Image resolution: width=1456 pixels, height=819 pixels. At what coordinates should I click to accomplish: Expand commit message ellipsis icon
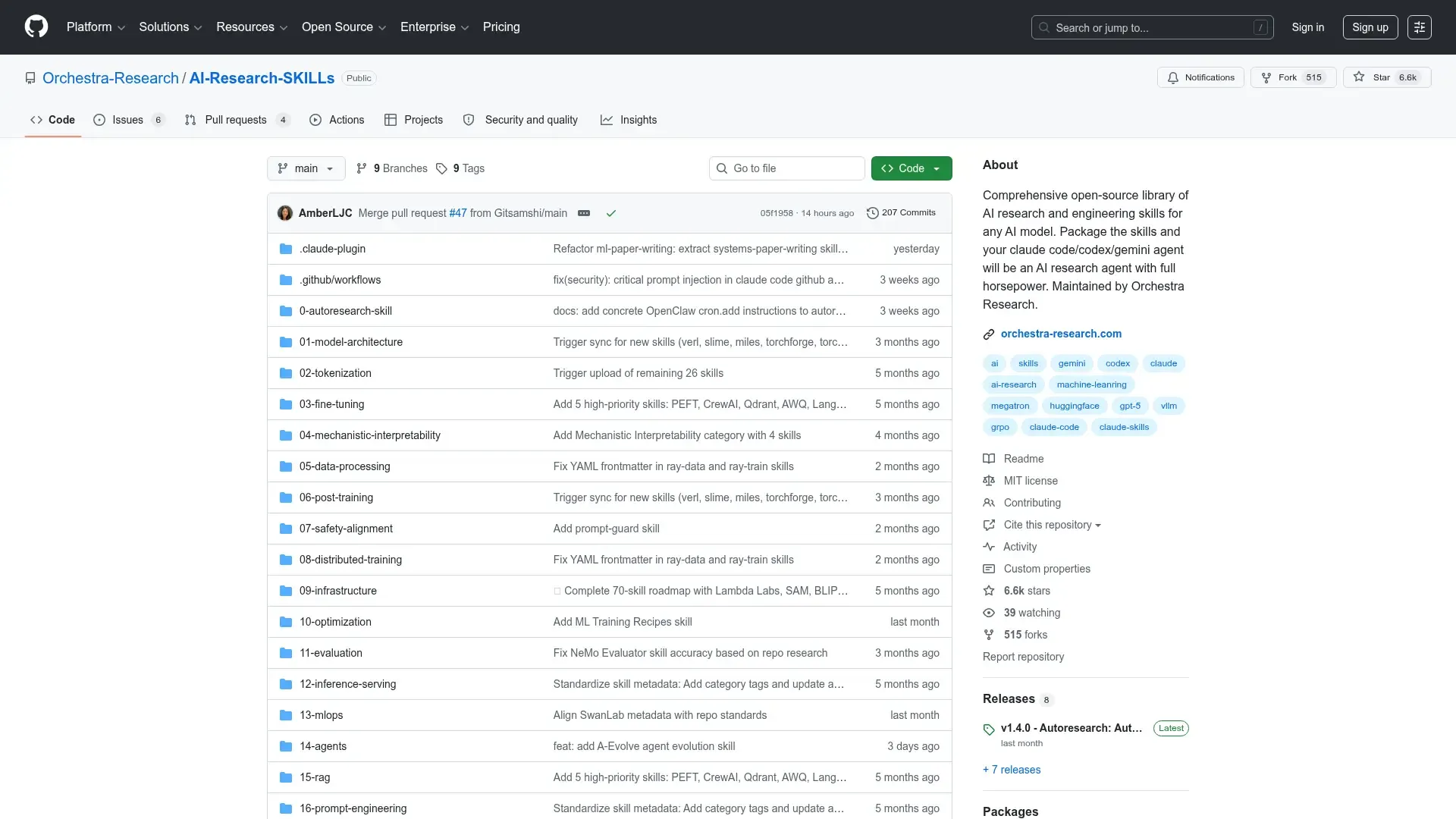click(x=584, y=214)
